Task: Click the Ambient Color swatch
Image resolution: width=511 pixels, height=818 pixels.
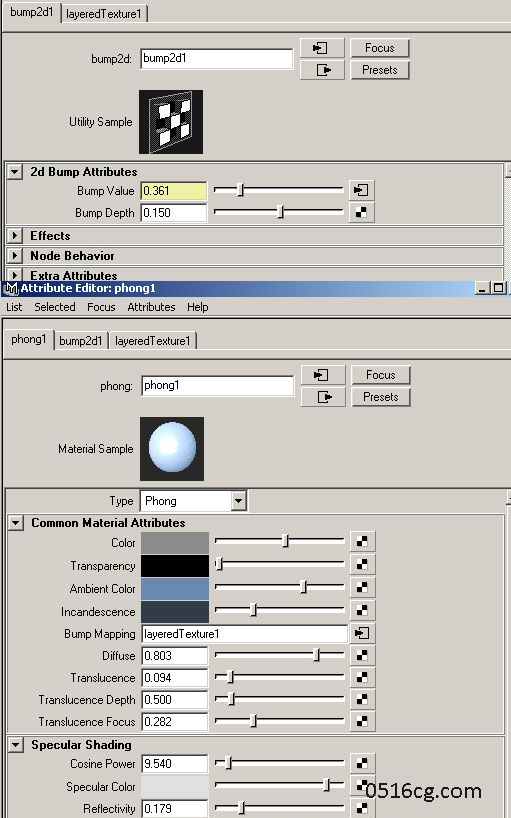Action: [175, 588]
